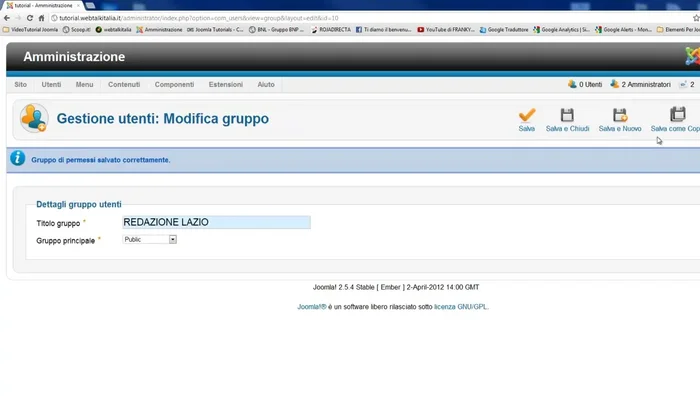This screenshot has height=404, width=700.
Task: Click Salva e Nuovo toolbar icon
Action: [620, 115]
